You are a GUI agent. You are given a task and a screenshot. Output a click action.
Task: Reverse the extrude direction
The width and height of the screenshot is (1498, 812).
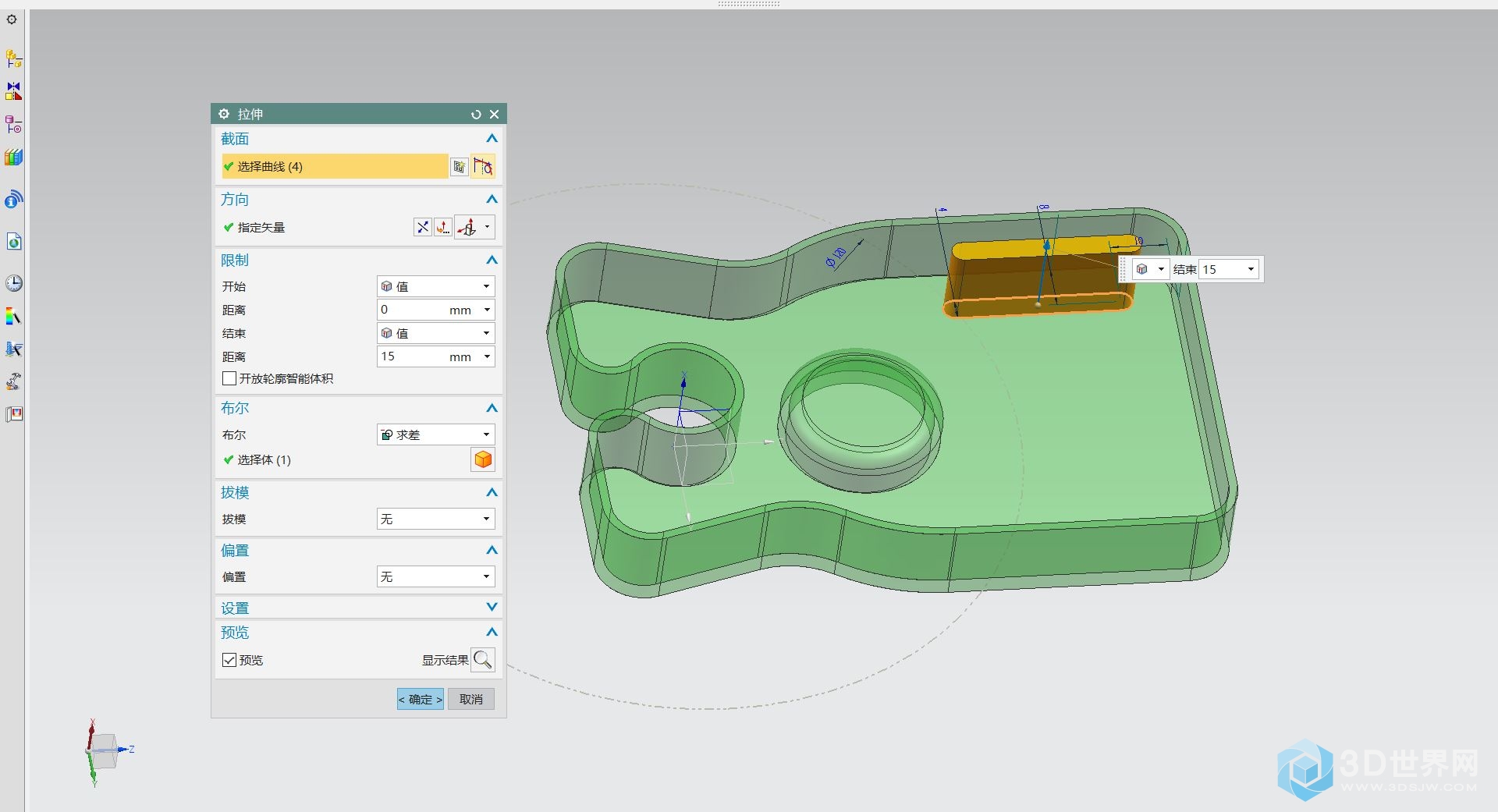click(x=422, y=227)
